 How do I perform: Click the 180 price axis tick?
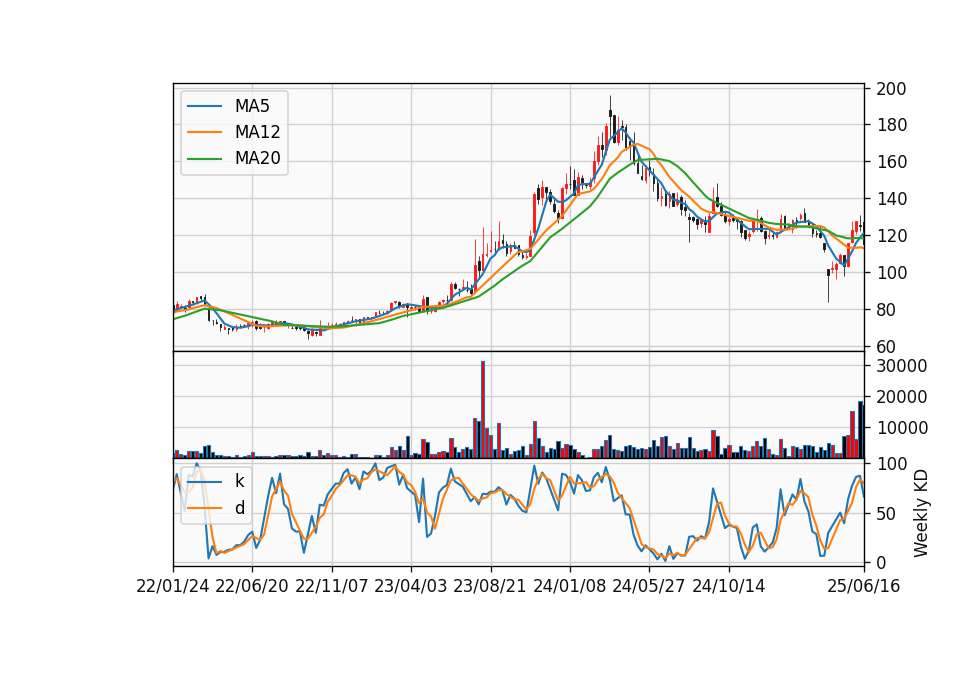pos(891,125)
